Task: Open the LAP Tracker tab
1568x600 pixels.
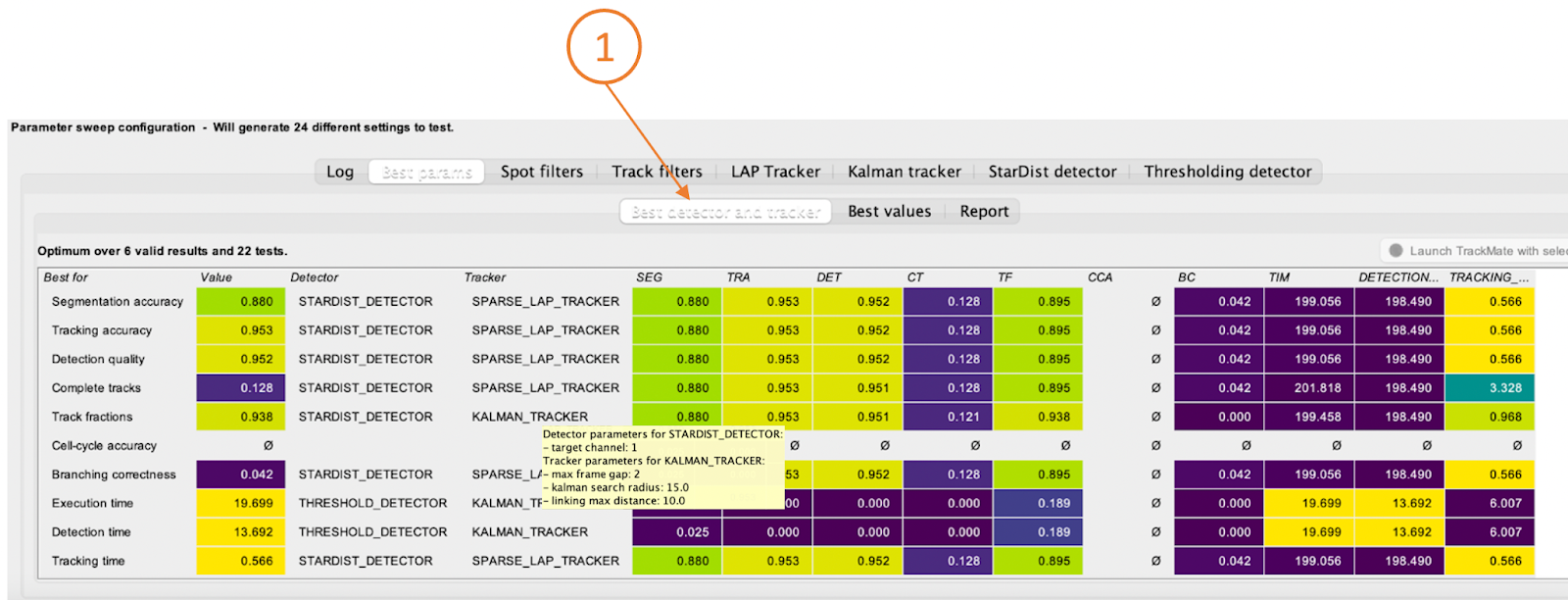Action: pos(775,172)
